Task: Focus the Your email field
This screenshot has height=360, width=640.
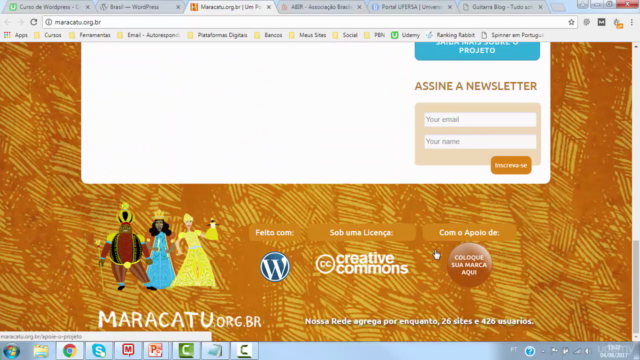Action: (480, 120)
